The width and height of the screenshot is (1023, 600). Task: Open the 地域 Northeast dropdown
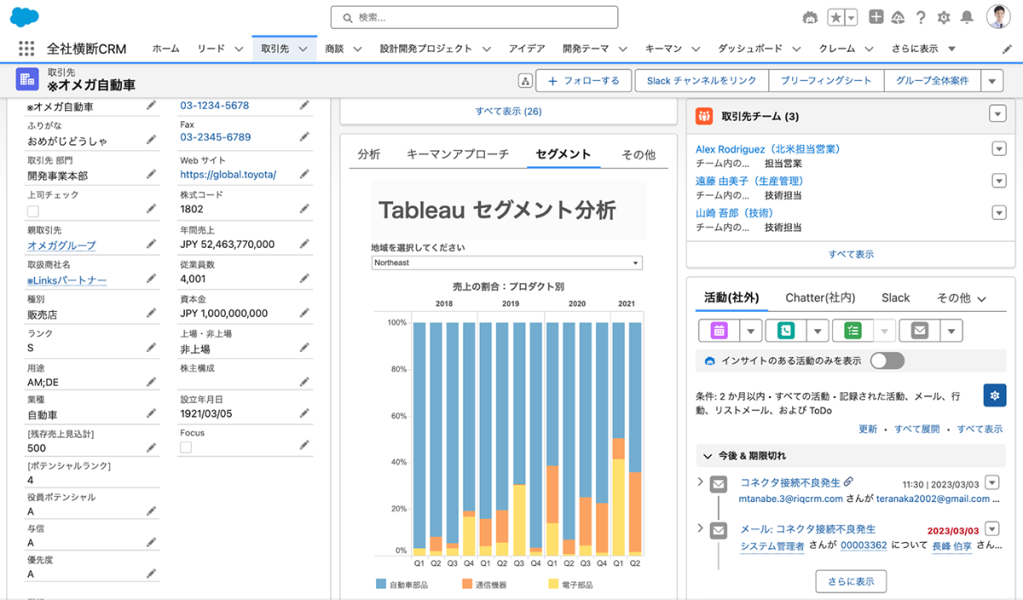[x=507, y=263]
